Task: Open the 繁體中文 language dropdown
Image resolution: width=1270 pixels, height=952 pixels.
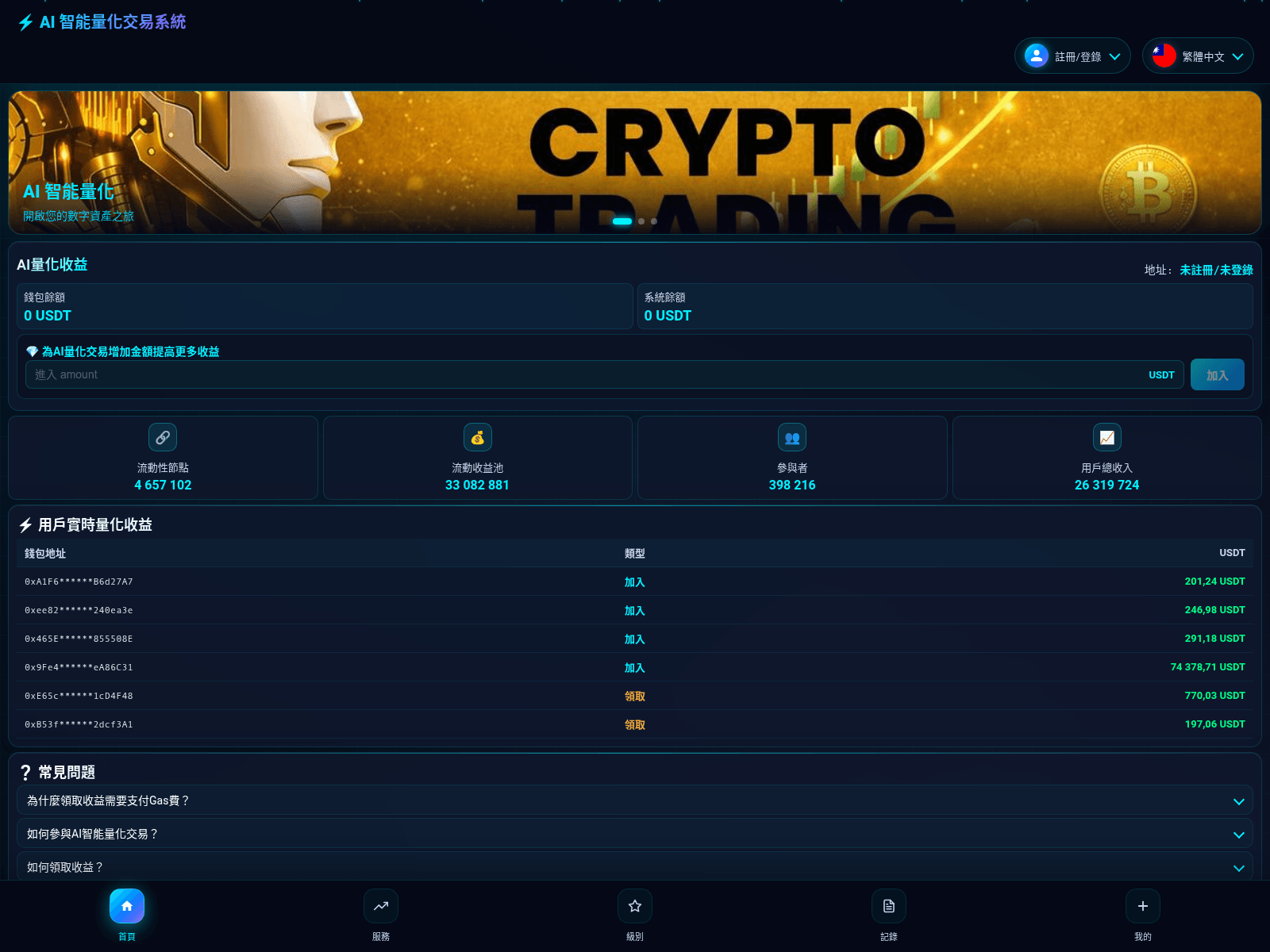Action: [1198, 56]
